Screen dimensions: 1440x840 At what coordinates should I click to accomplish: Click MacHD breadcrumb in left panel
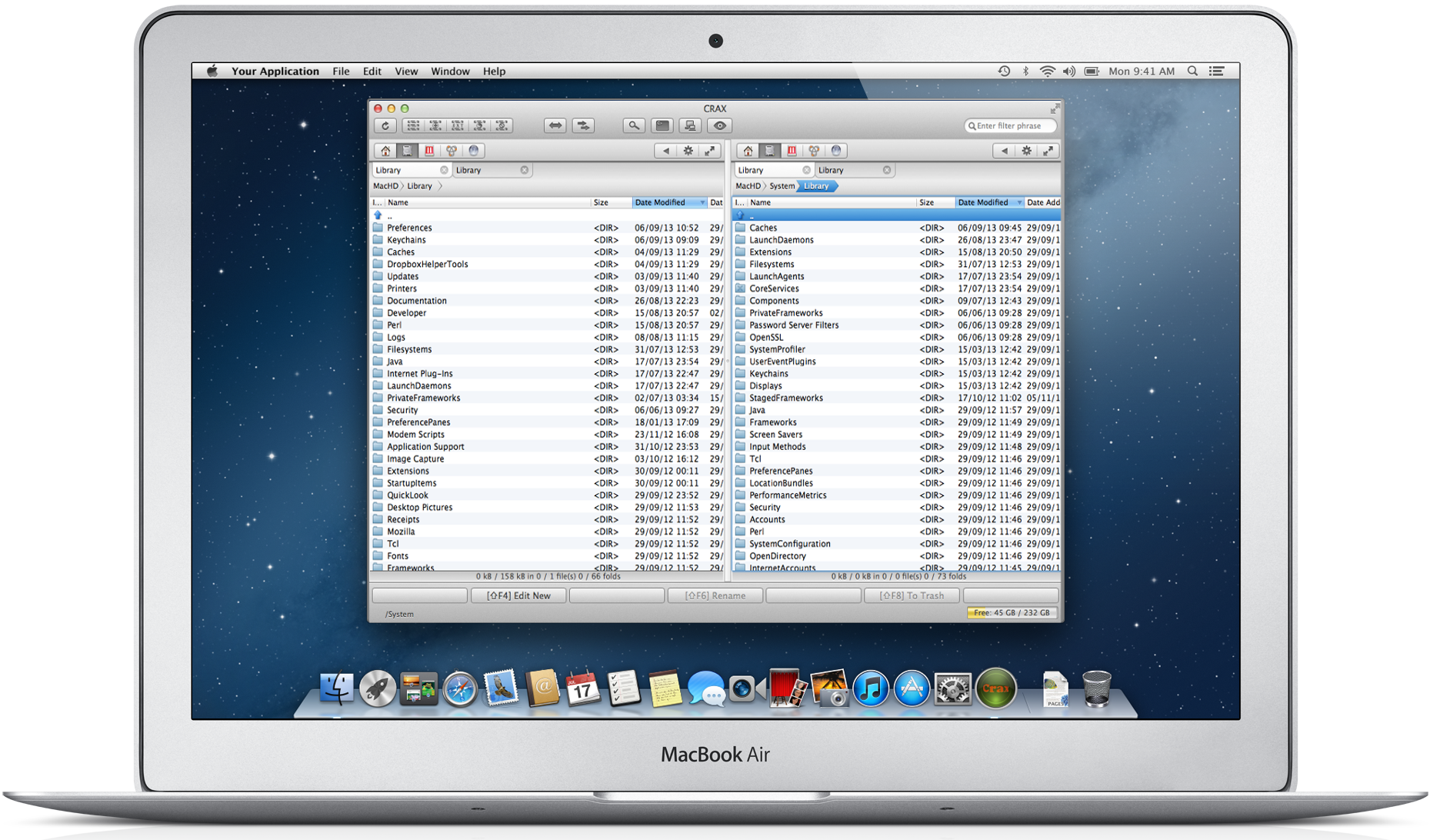pyautogui.click(x=385, y=186)
